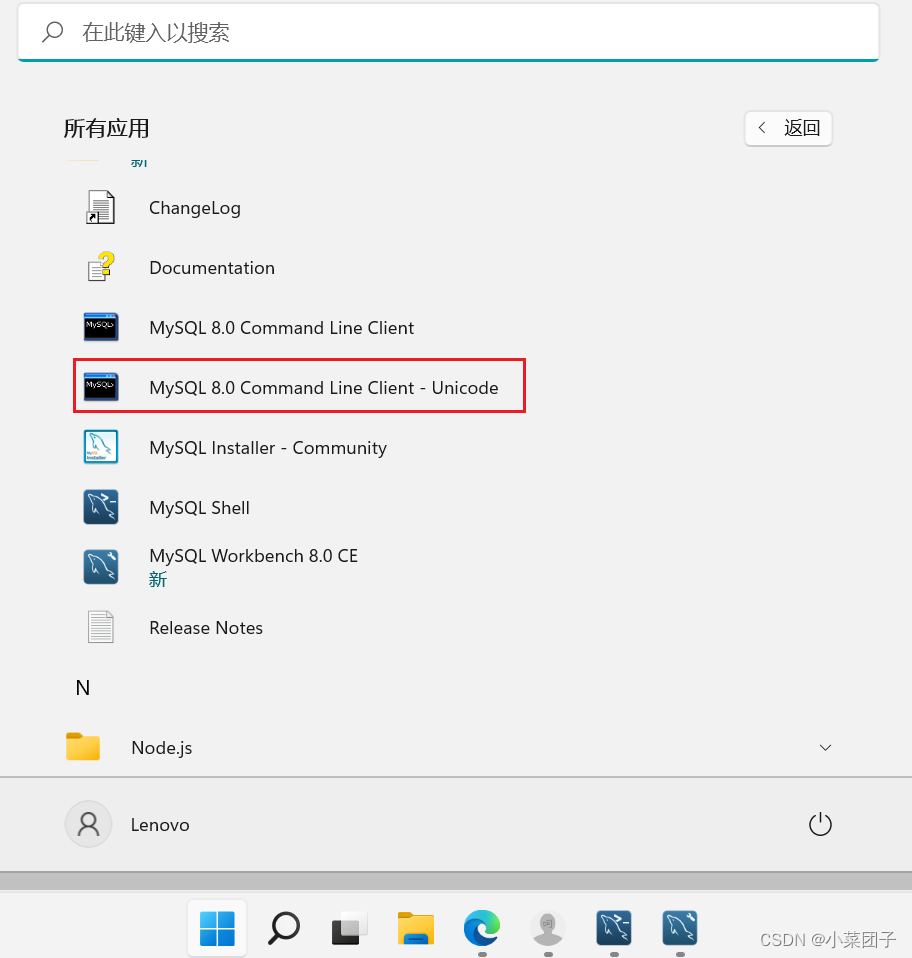Select MySQL 8.0 Command Line Client label
This screenshot has width=912, height=958.
click(x=282, y=327)
